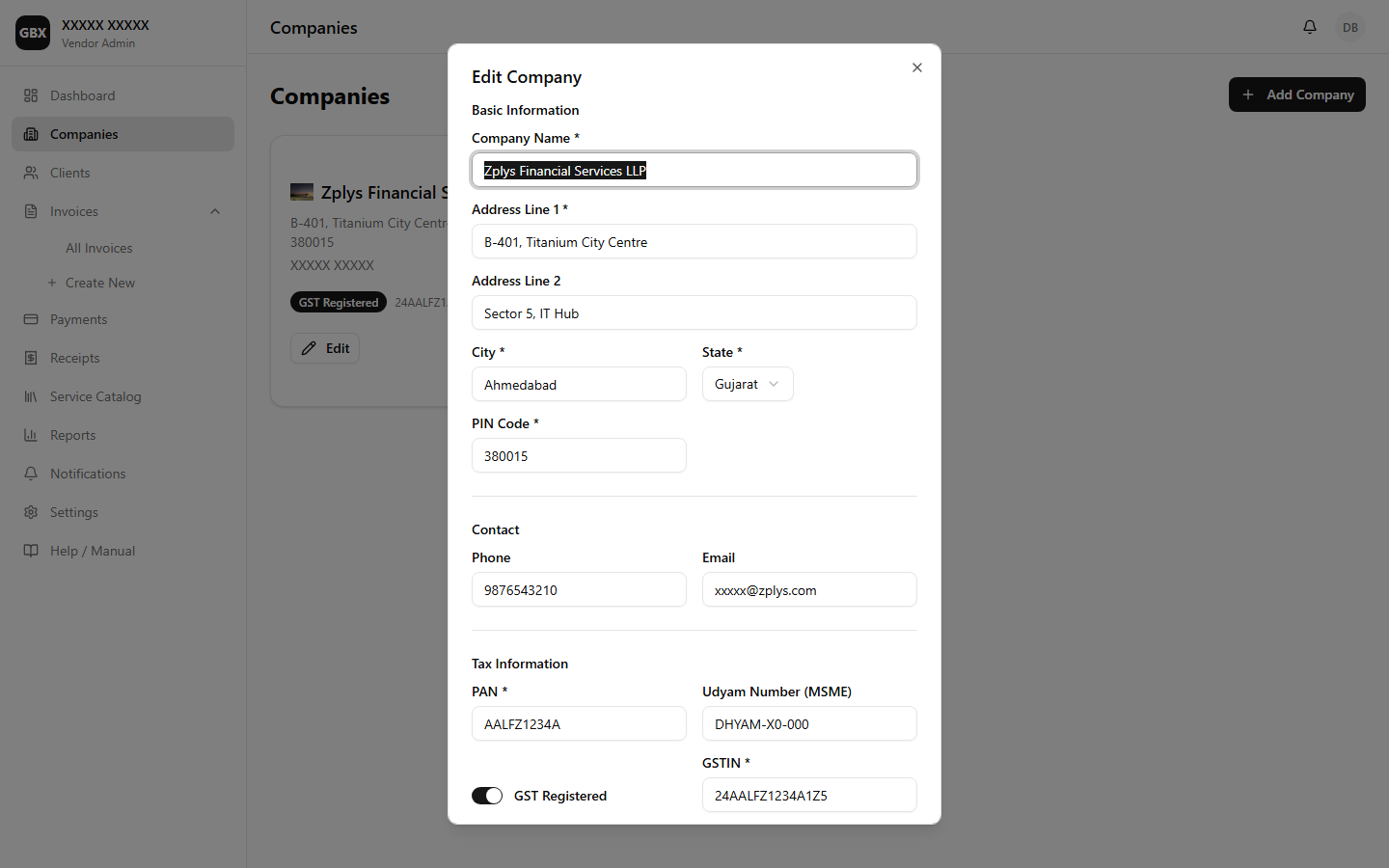Click the Add Company button label
This screenshot has width=1389, height=868.
pos(1310,95)
